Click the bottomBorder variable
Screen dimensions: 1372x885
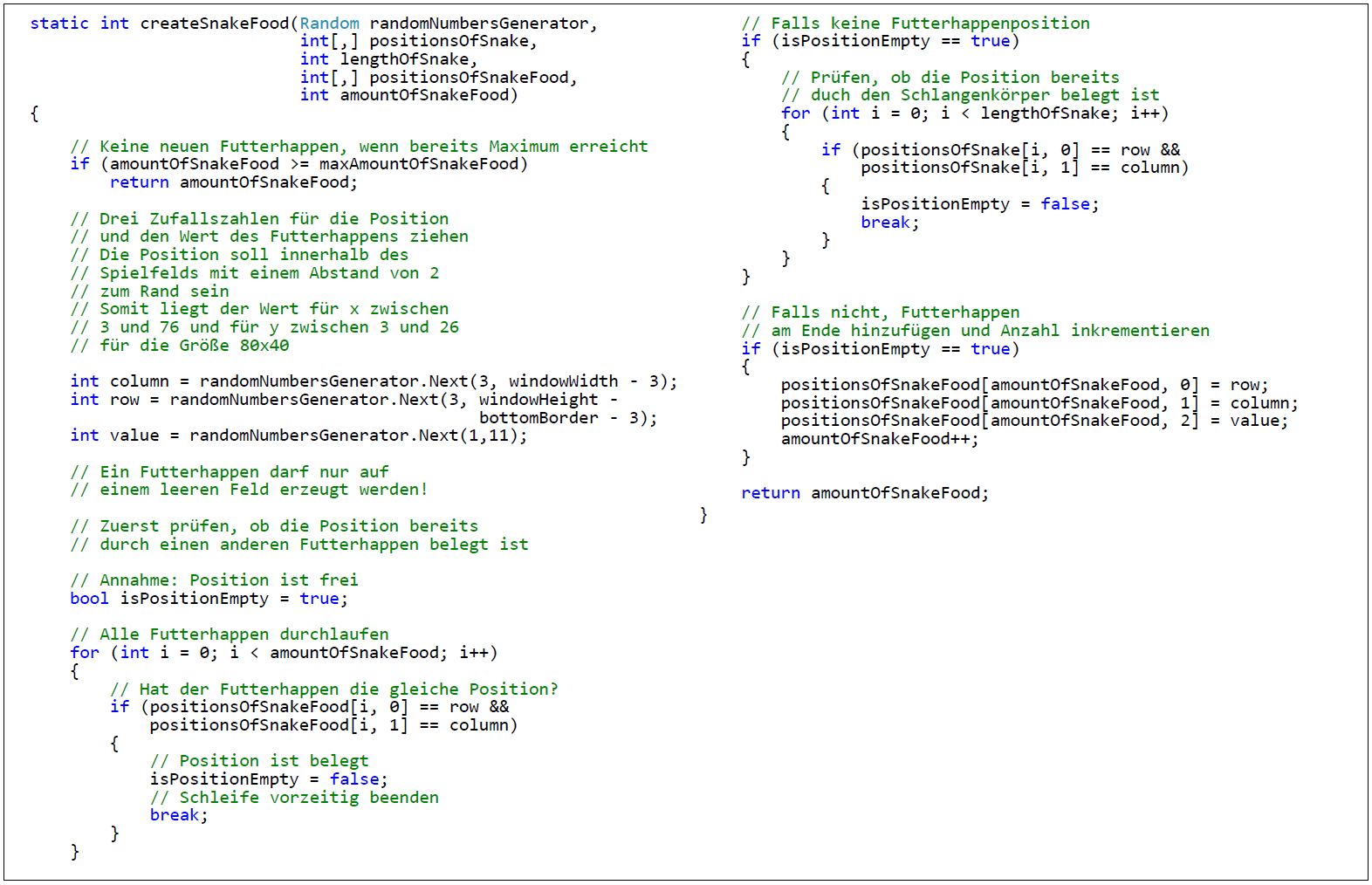539,418
